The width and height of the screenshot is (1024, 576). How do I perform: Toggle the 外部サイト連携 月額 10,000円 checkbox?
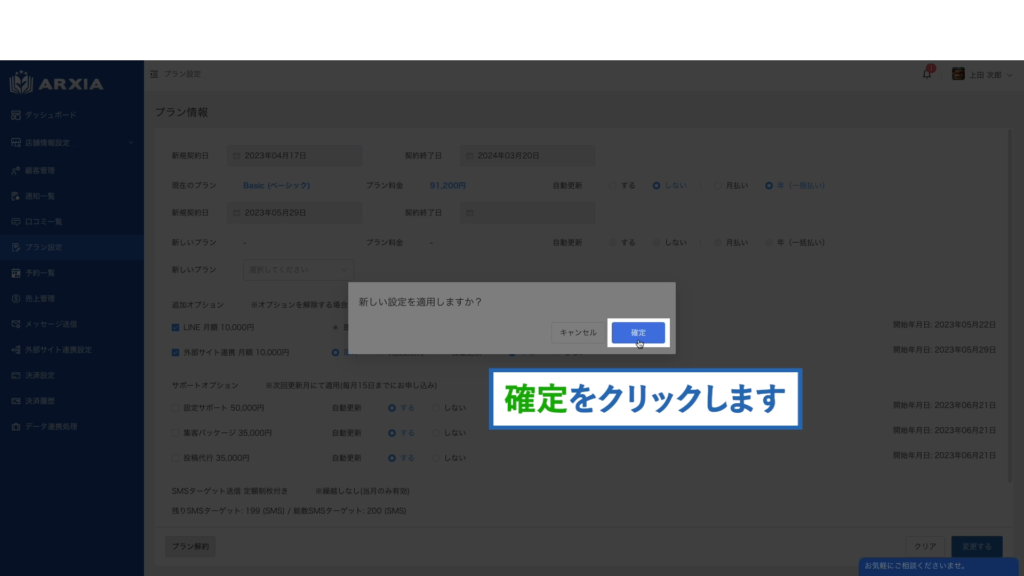pyautogui.click(x=176, y=352)
